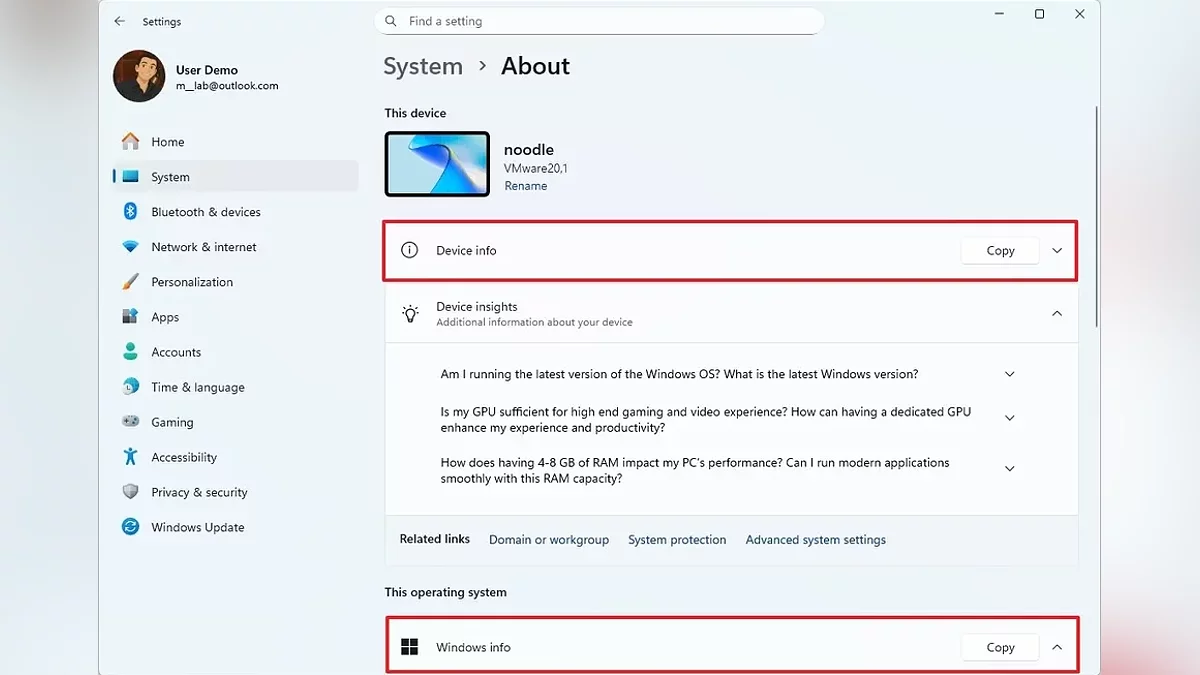Open the Gaming controller icon
Viewport: 1200px width, 675px height.
click(x=130, y=422)
